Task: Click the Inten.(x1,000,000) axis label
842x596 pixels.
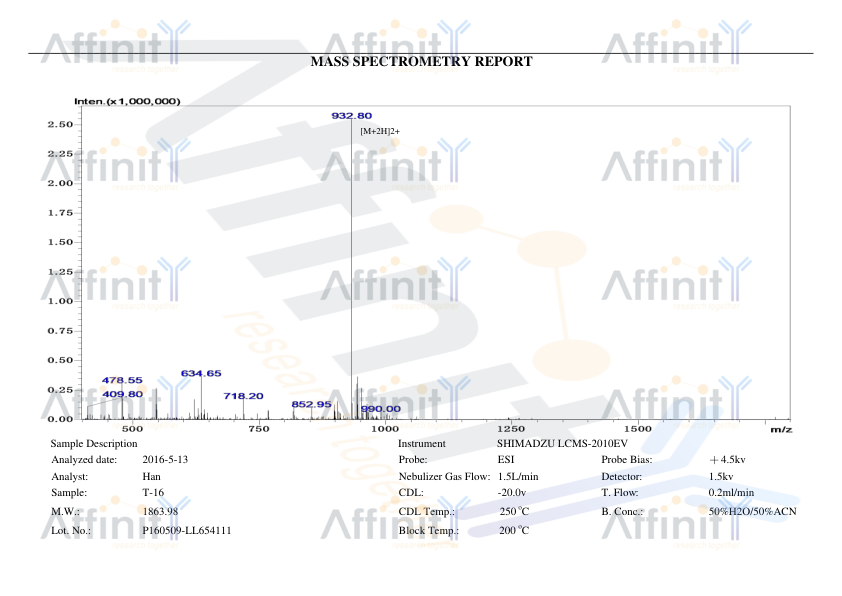Action: pyautogui.click(x=127, y=101)
